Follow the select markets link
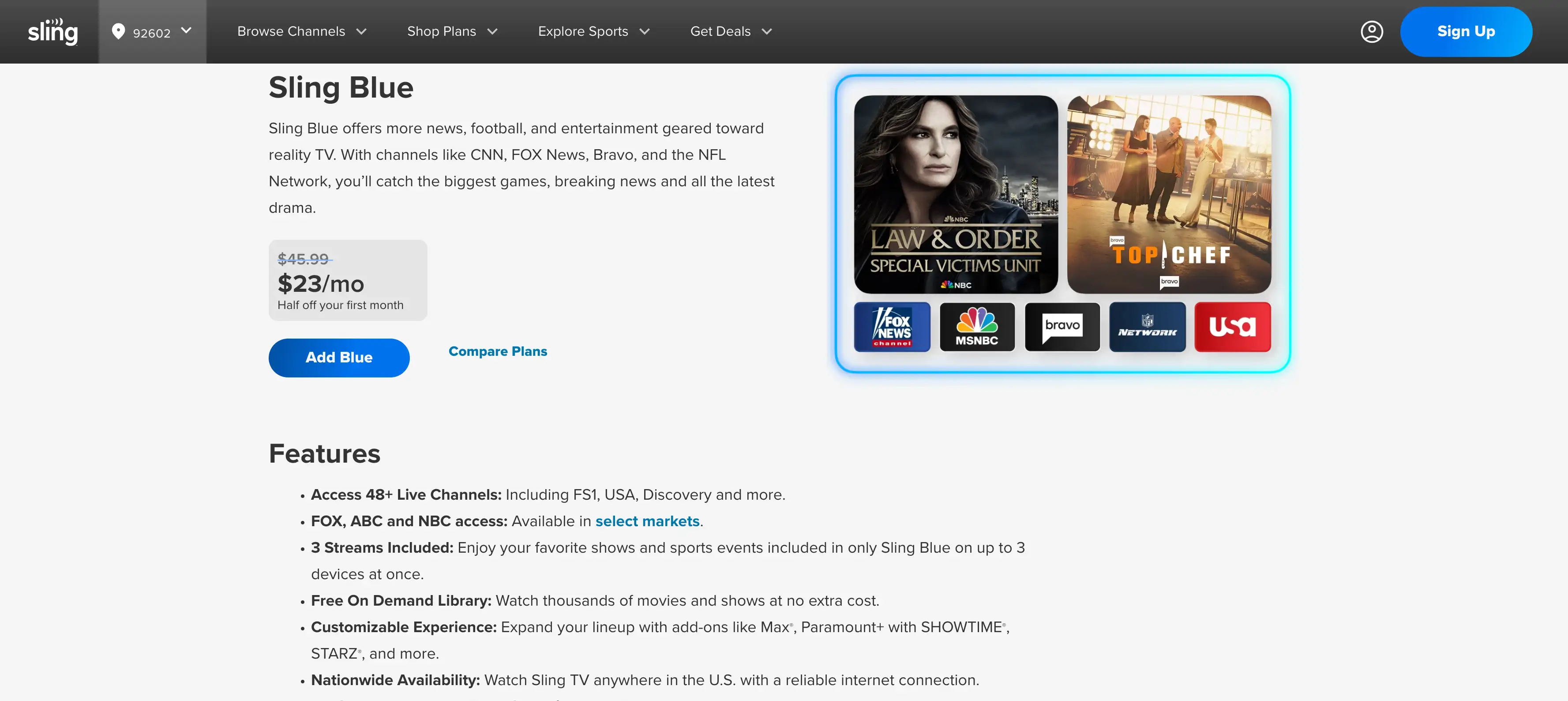Screen dimensions: 1568x701 coord(647,521)
